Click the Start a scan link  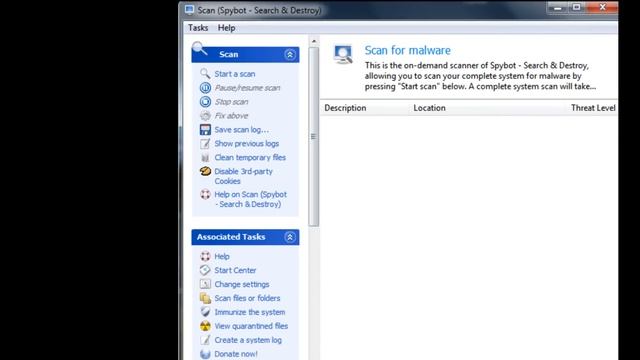point(235,74)
